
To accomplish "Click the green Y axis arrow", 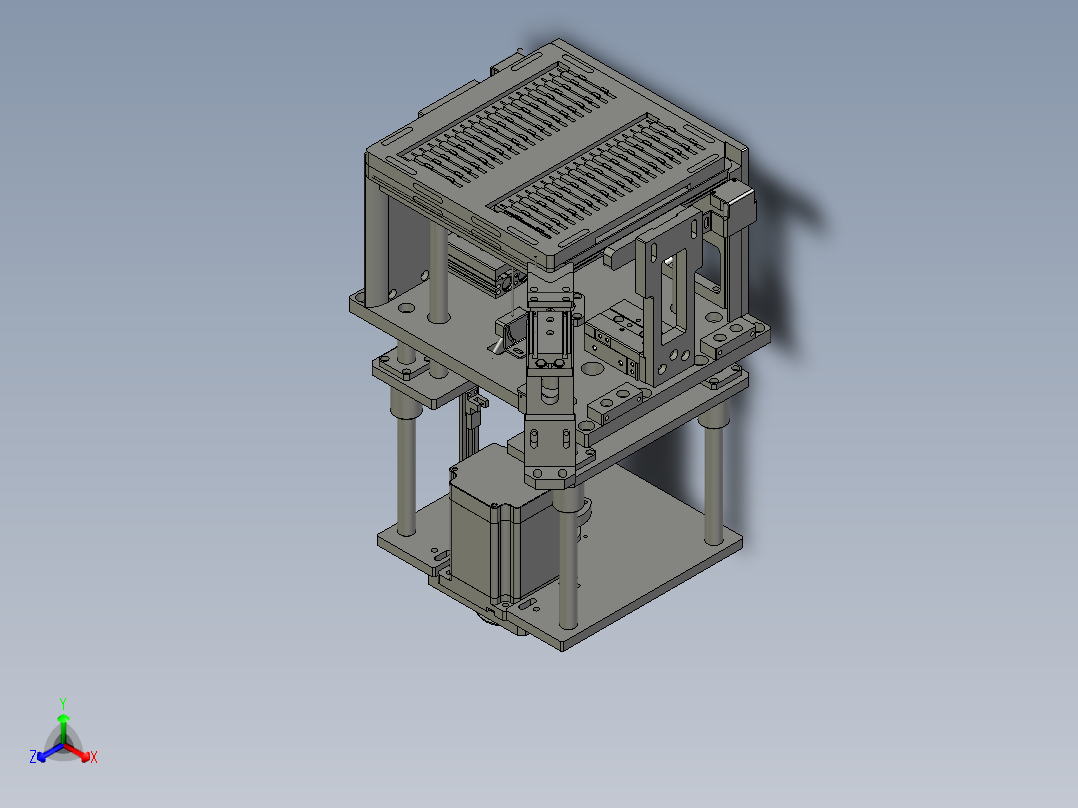I will (x=64, y=716).
